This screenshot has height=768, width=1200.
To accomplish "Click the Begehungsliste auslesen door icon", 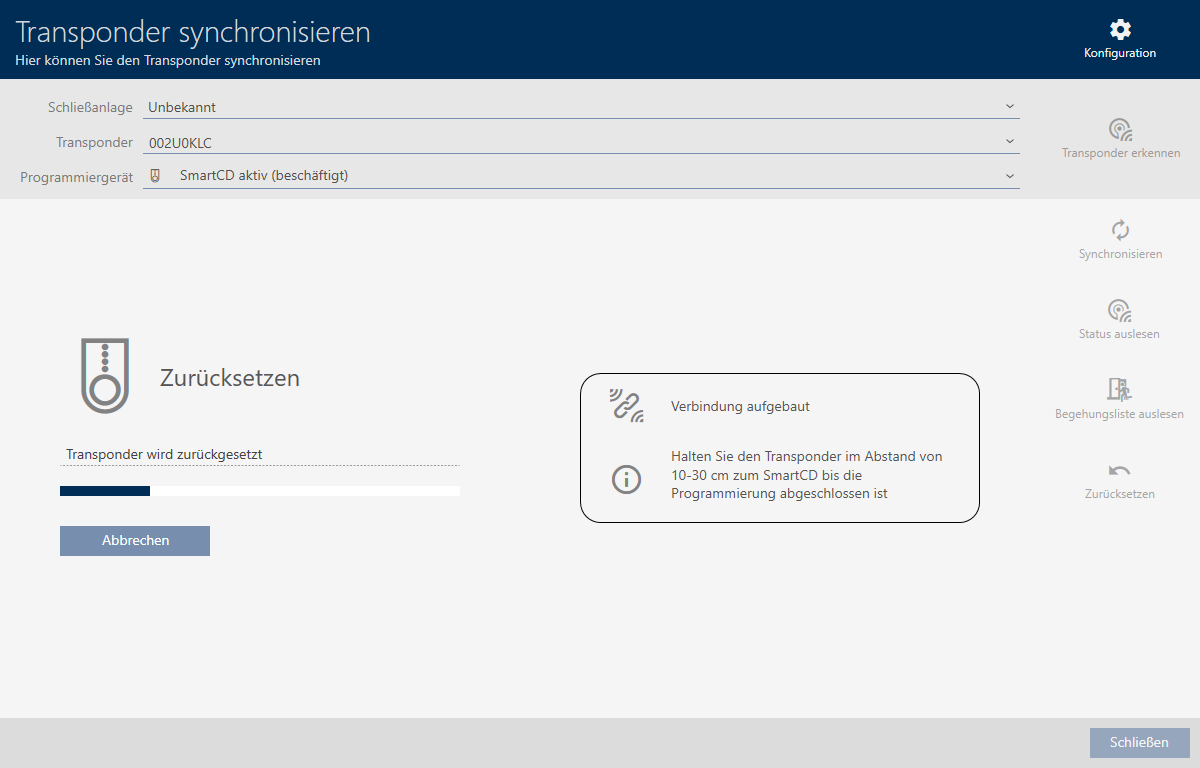I will coord(1119,389).
